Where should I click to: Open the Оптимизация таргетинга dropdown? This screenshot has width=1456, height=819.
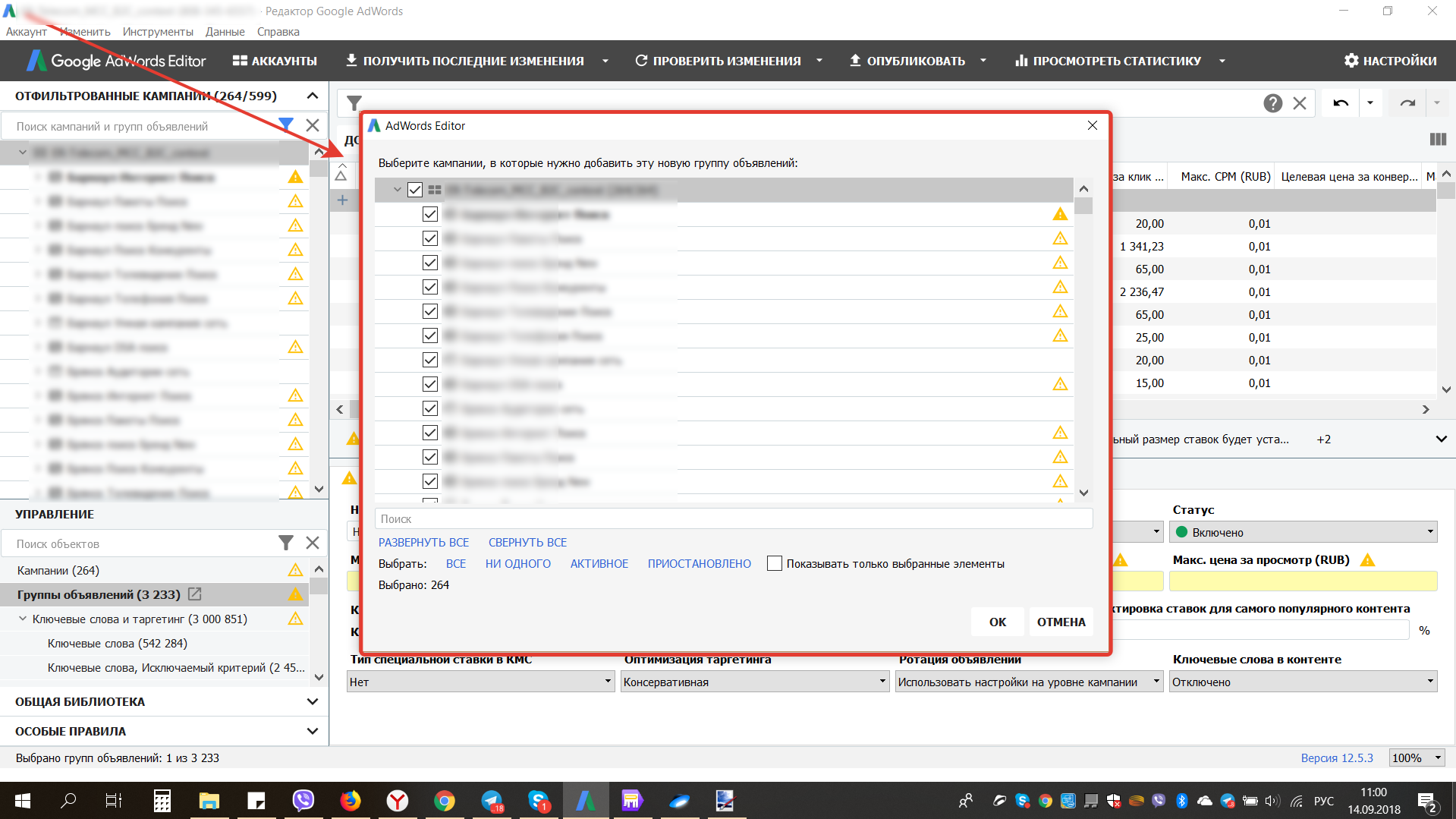click(x=755, y=682)
